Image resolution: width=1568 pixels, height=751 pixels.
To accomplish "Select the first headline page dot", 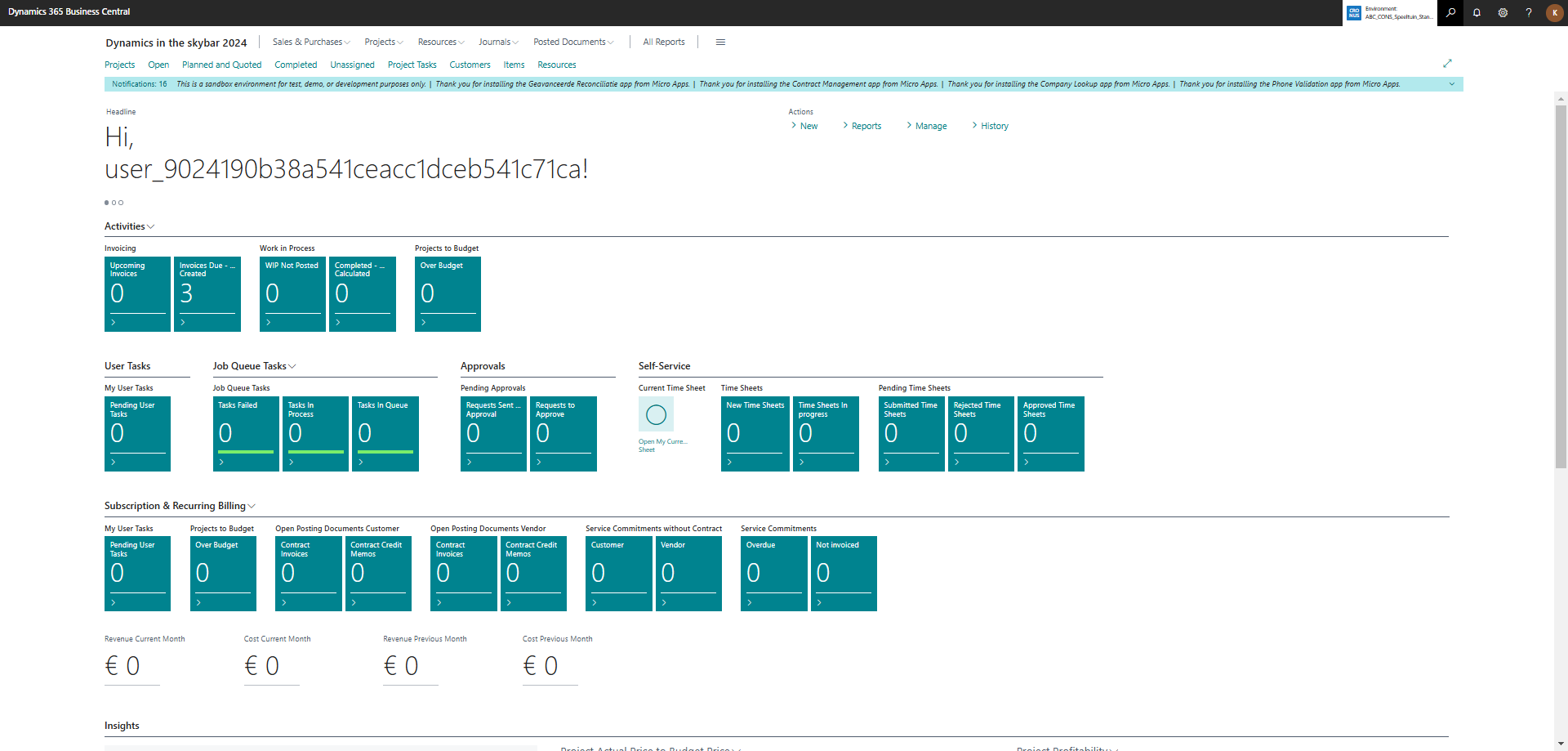I will pyautogui.click(x=106, y=203).
